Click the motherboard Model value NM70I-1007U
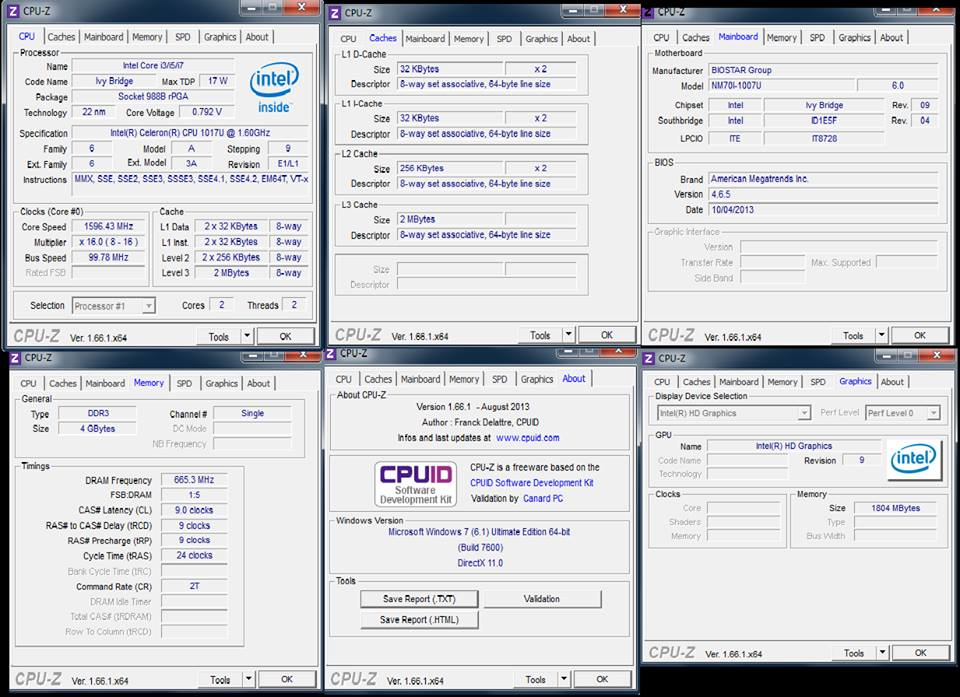This screenshot has width=960, height=697. tap(781, 86)
